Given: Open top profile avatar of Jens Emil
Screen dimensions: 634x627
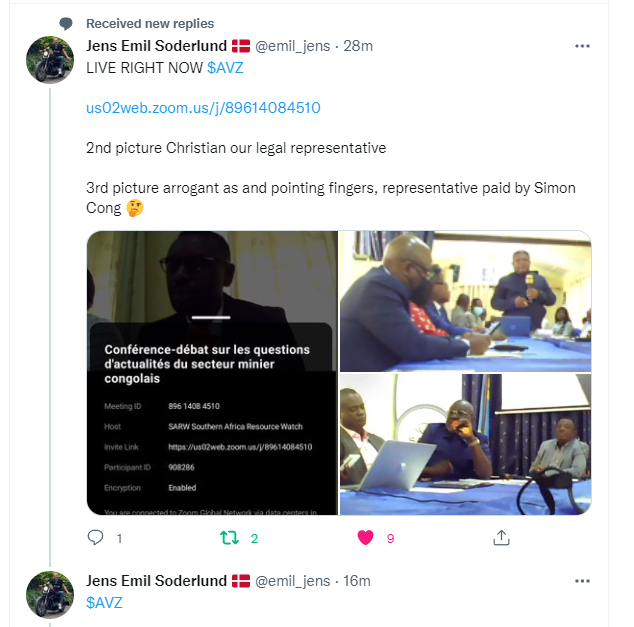Looking at the screenshot, I should (50, 60).
